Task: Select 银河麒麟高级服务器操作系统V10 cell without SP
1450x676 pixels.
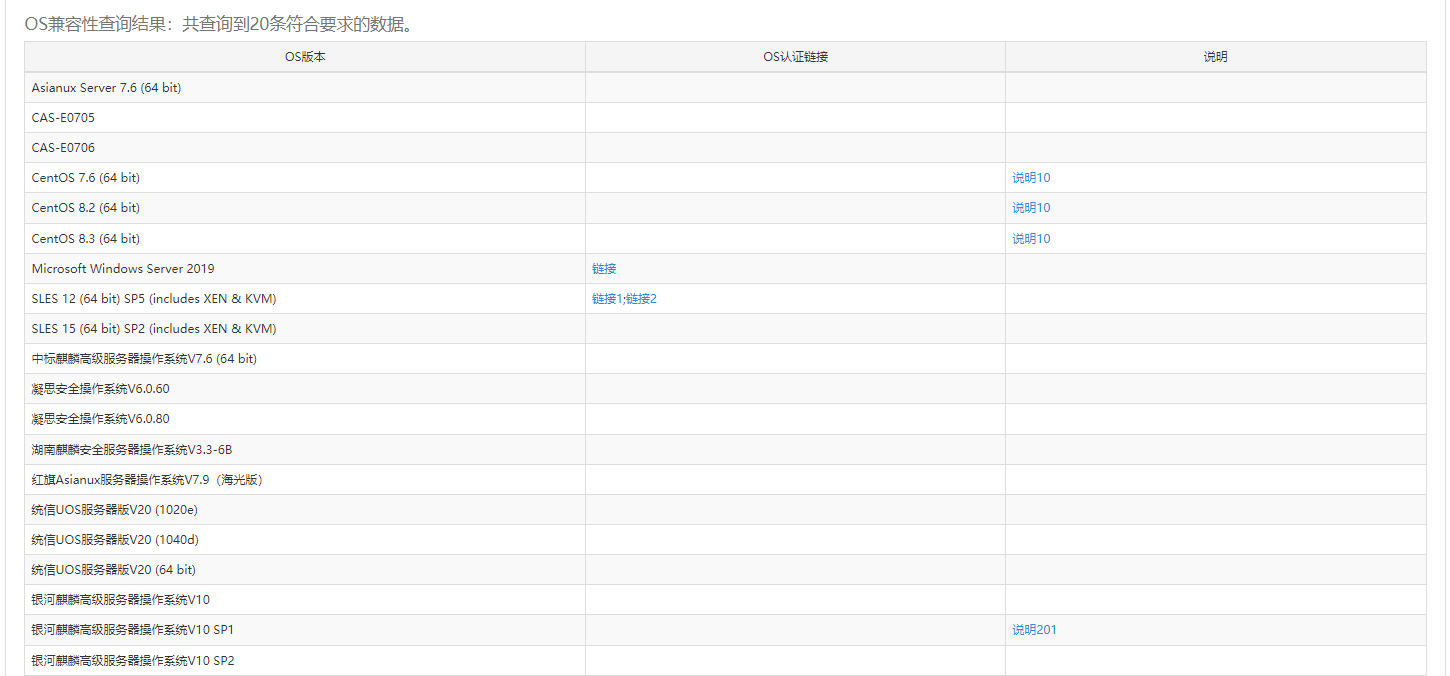Action: 305,600
